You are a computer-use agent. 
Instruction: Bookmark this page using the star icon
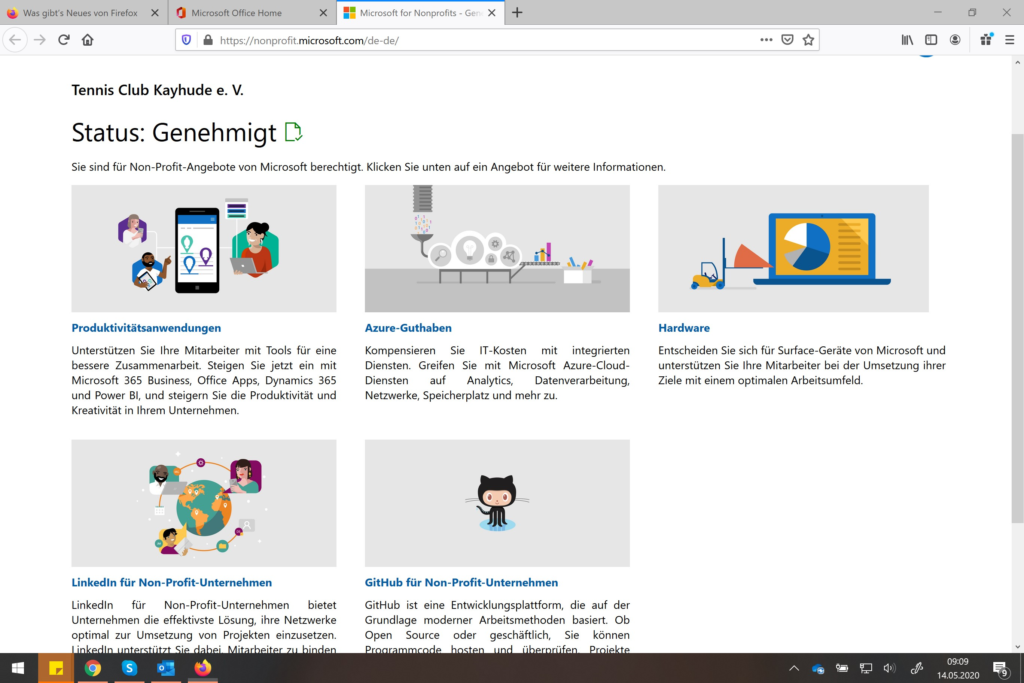pos(809,40)
